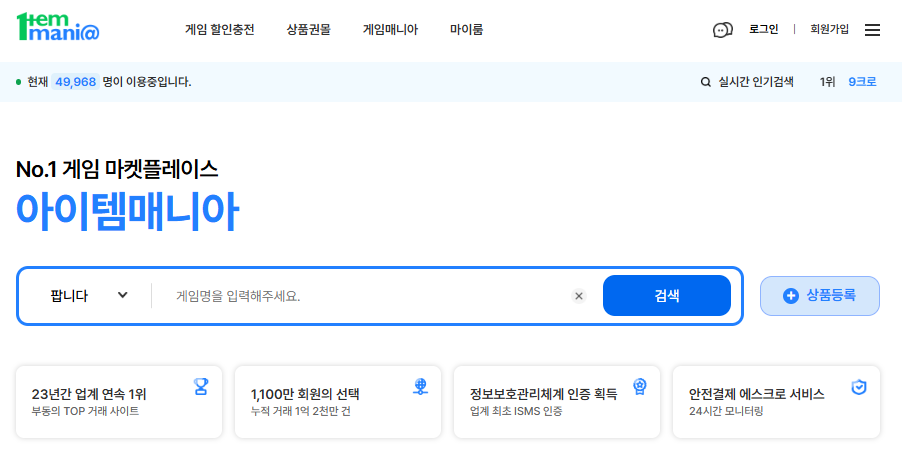
Task: Expand the 팝니다 dropdown
Action: point(89,296)
